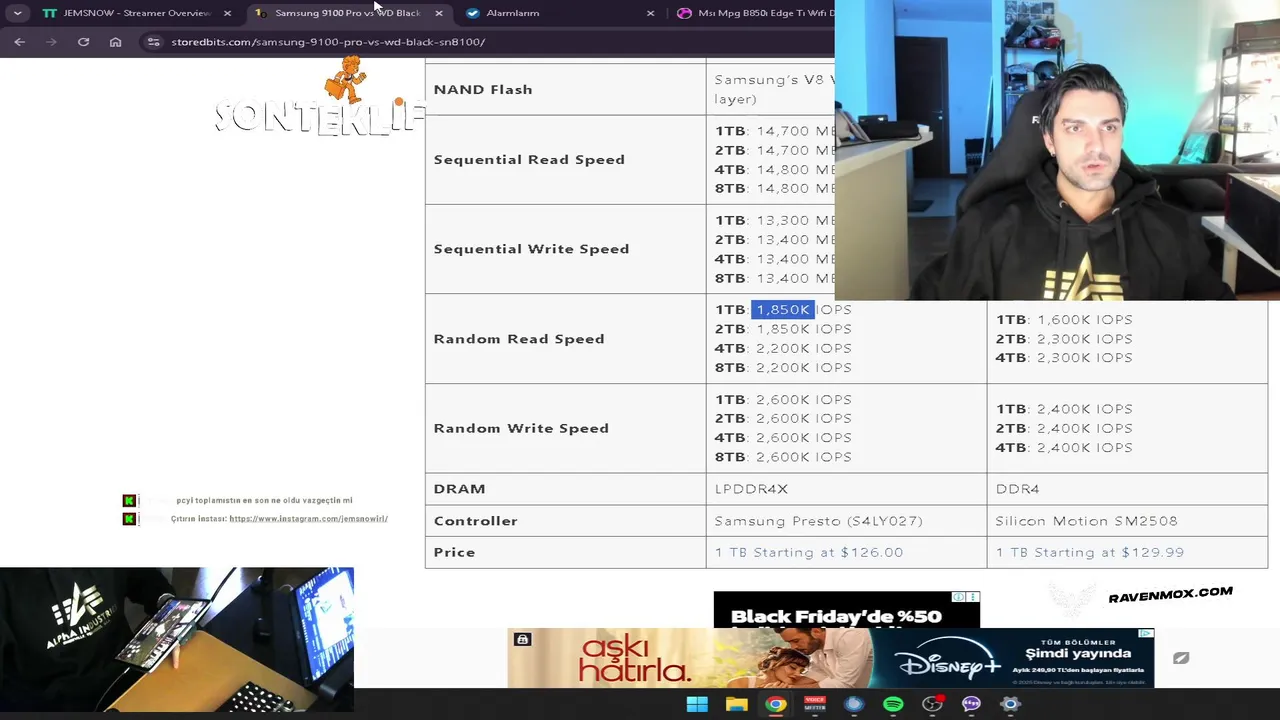Click the chat message about pcyi toplamıstın
This screenshot has height=720, width=1280.
[x=264, y=500]
